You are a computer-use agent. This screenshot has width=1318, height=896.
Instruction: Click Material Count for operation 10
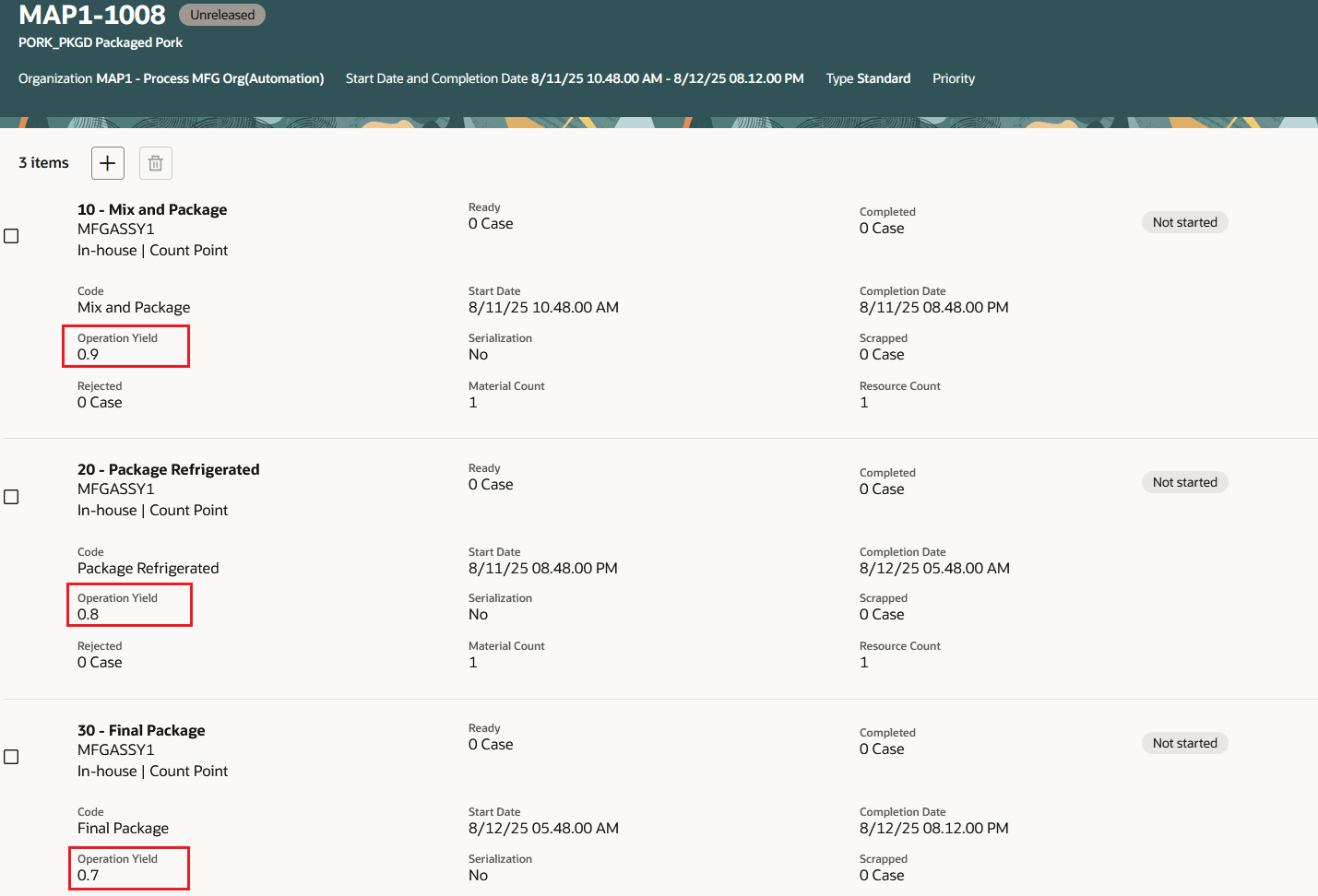coord(506,395)
